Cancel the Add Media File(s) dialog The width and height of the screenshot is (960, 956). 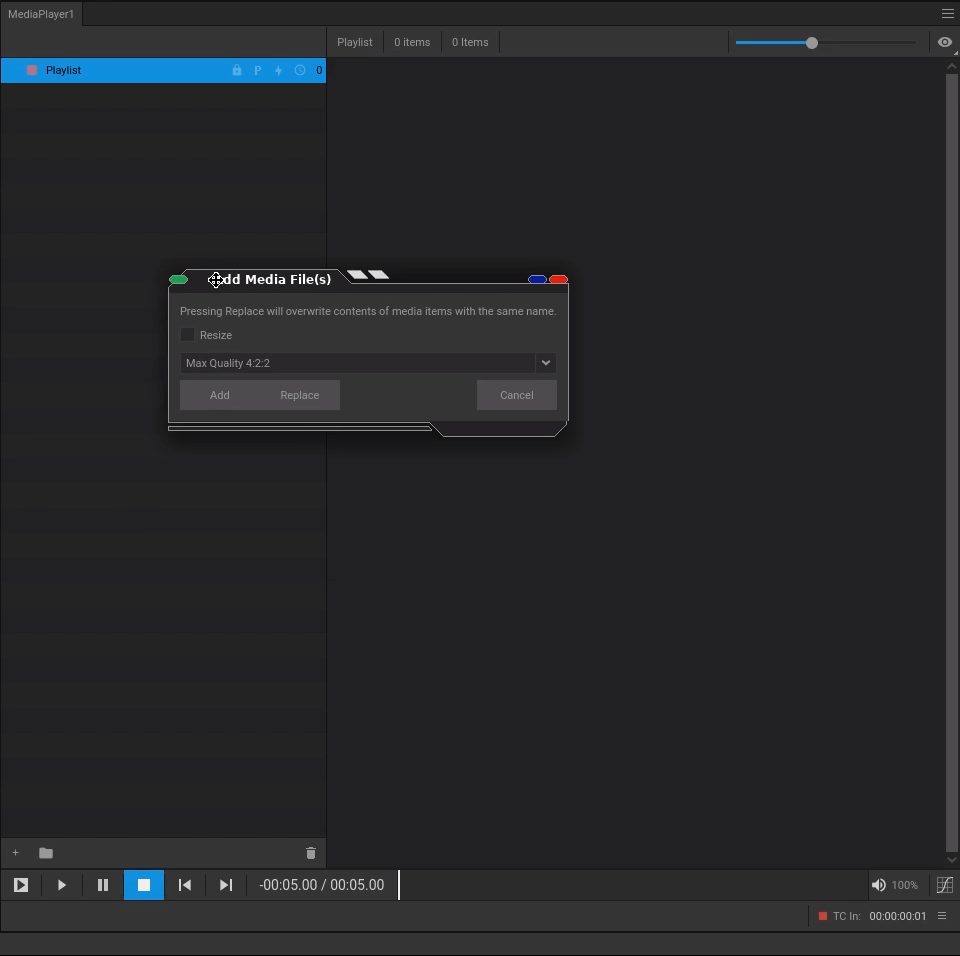pos(517,395)
